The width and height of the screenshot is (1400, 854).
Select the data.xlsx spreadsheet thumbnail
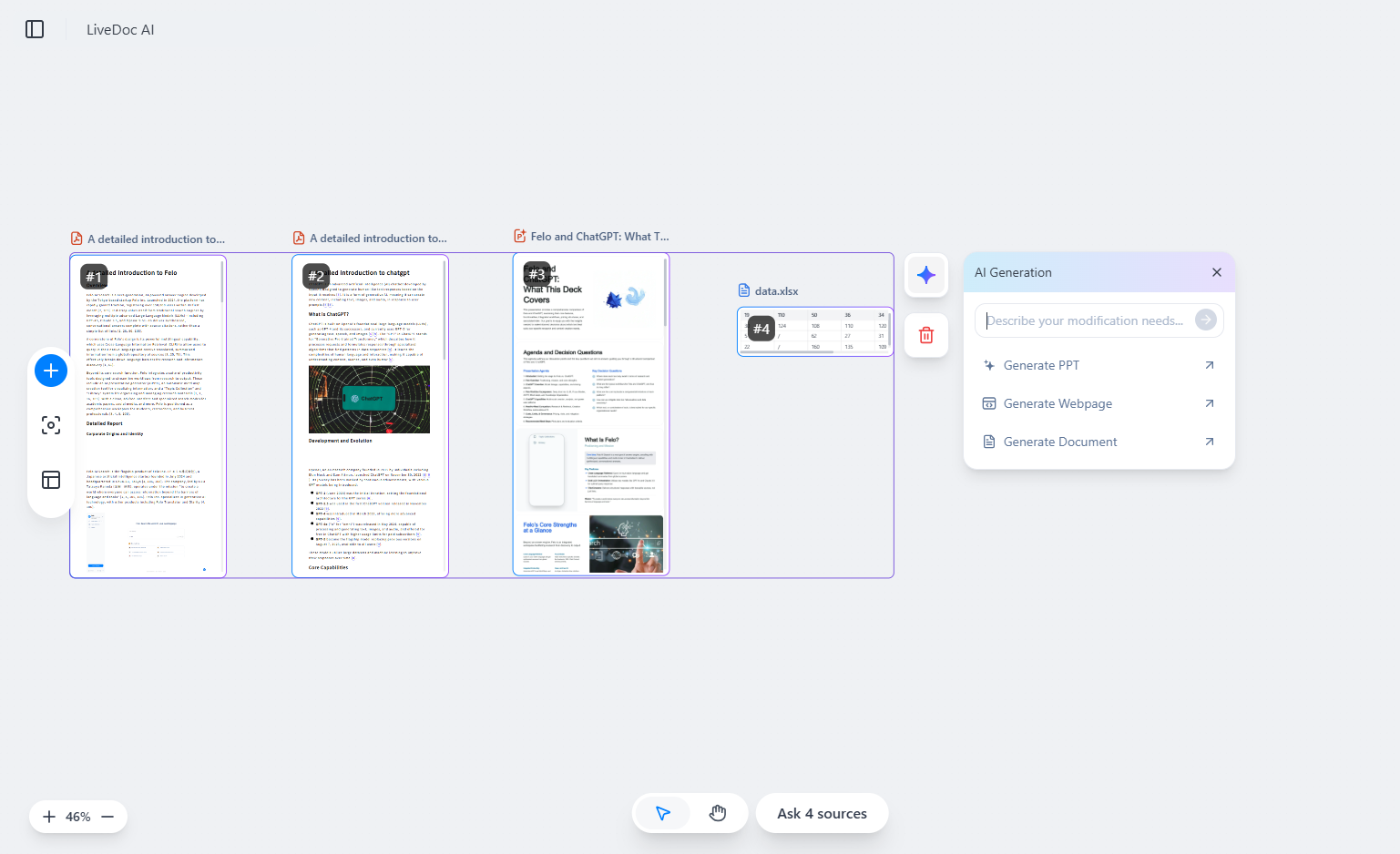coord(815,331)
